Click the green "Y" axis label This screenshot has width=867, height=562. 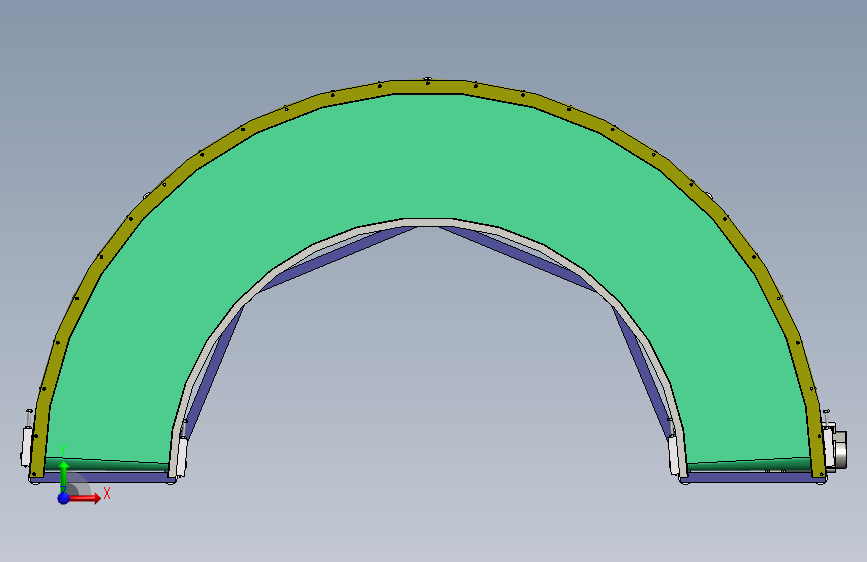tap(63, 450)
